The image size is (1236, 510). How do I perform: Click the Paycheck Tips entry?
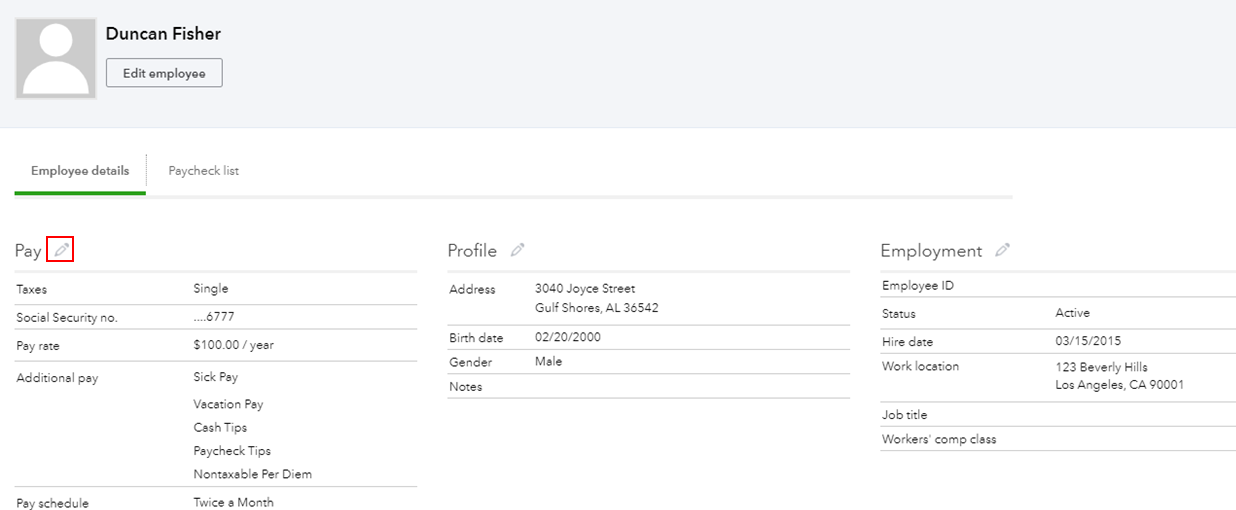coord(232,451)
